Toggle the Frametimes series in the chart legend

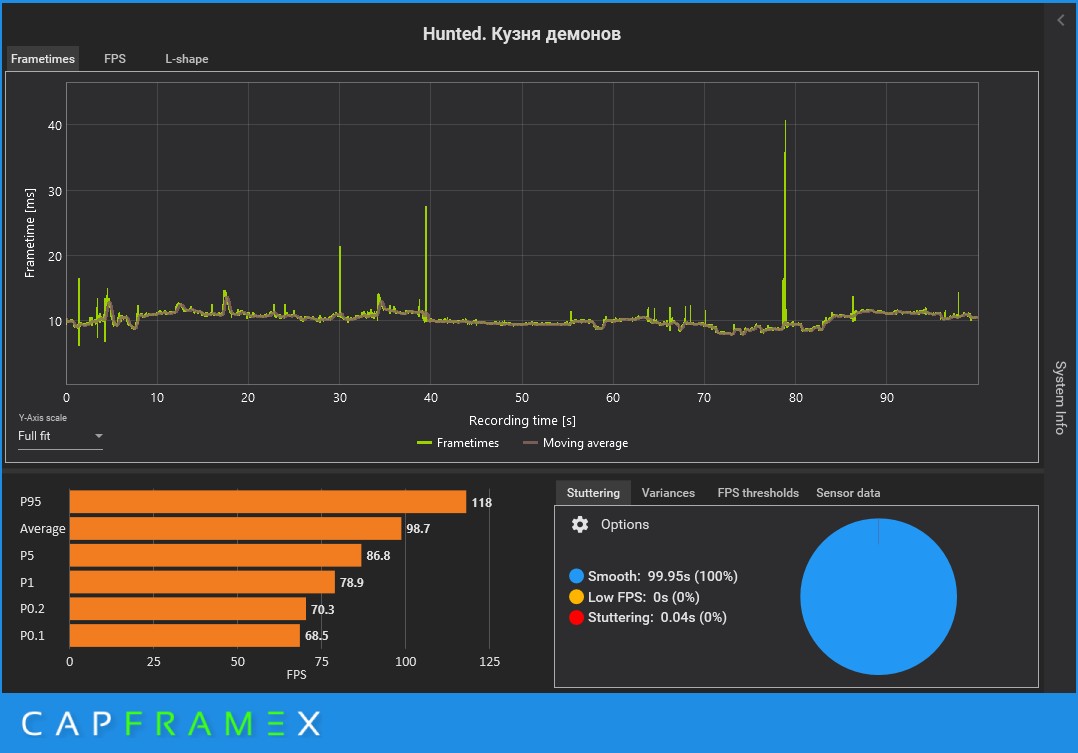coord(458,443)
